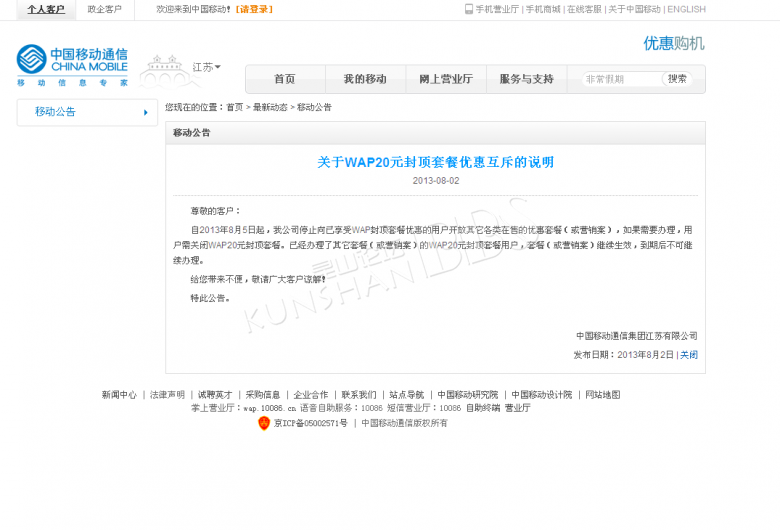
Task: Open the 在线客服 top link
Action: tap(584, 9)
